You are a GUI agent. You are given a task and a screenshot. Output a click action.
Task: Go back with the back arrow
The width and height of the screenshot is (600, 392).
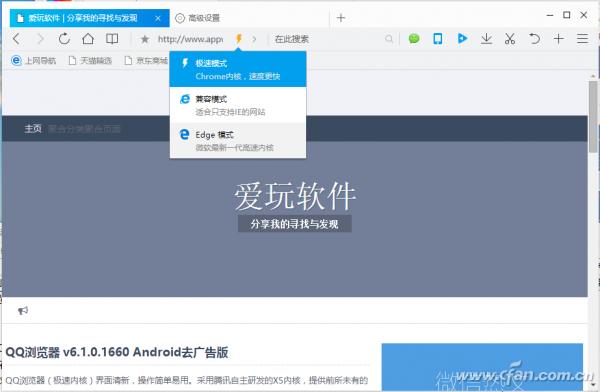[x=16, y=39]
